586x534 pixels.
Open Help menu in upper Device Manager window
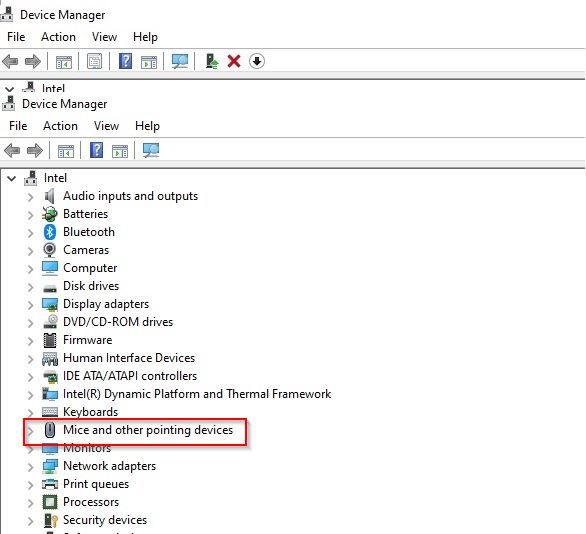[145, 37]
